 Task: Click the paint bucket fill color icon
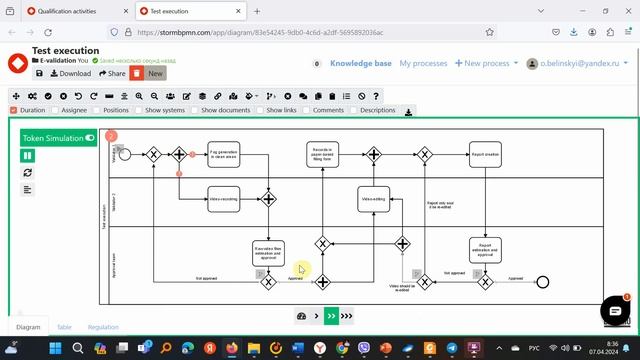(249, 96)
